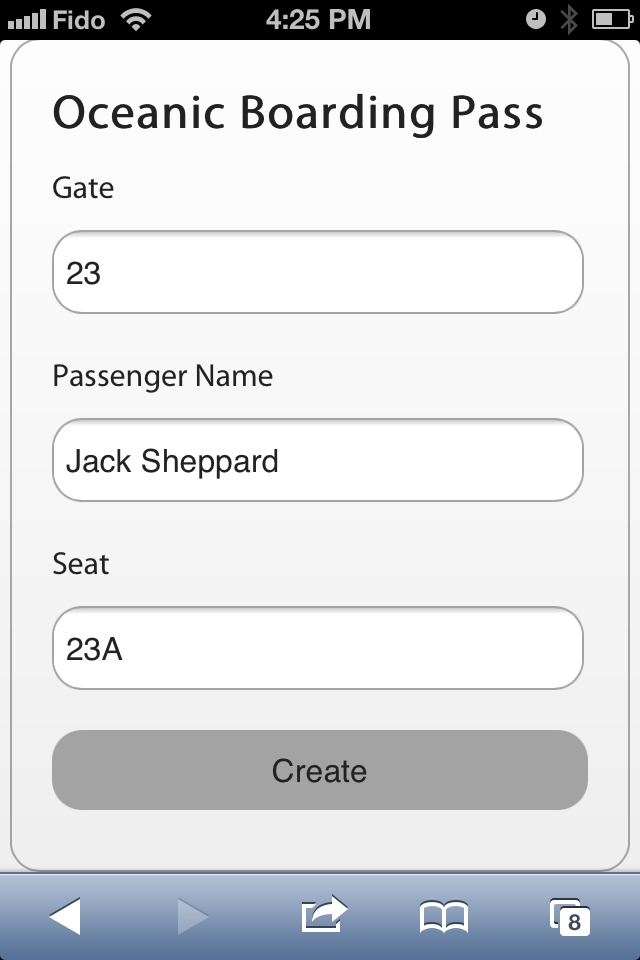Open the share action icon
Image resolution: width=640 pixels, height=960 pixels.
(323, 914)
